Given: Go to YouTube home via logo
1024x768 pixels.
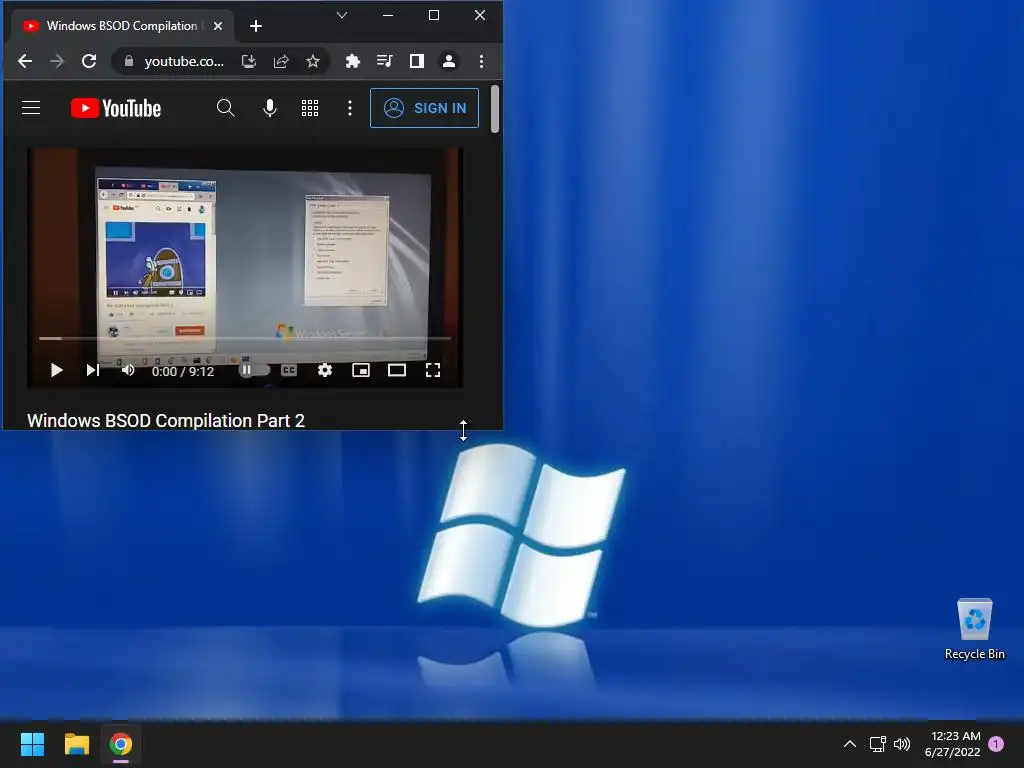Looking at the screenshot, I should pyautogui.click(x=116, y=108).
